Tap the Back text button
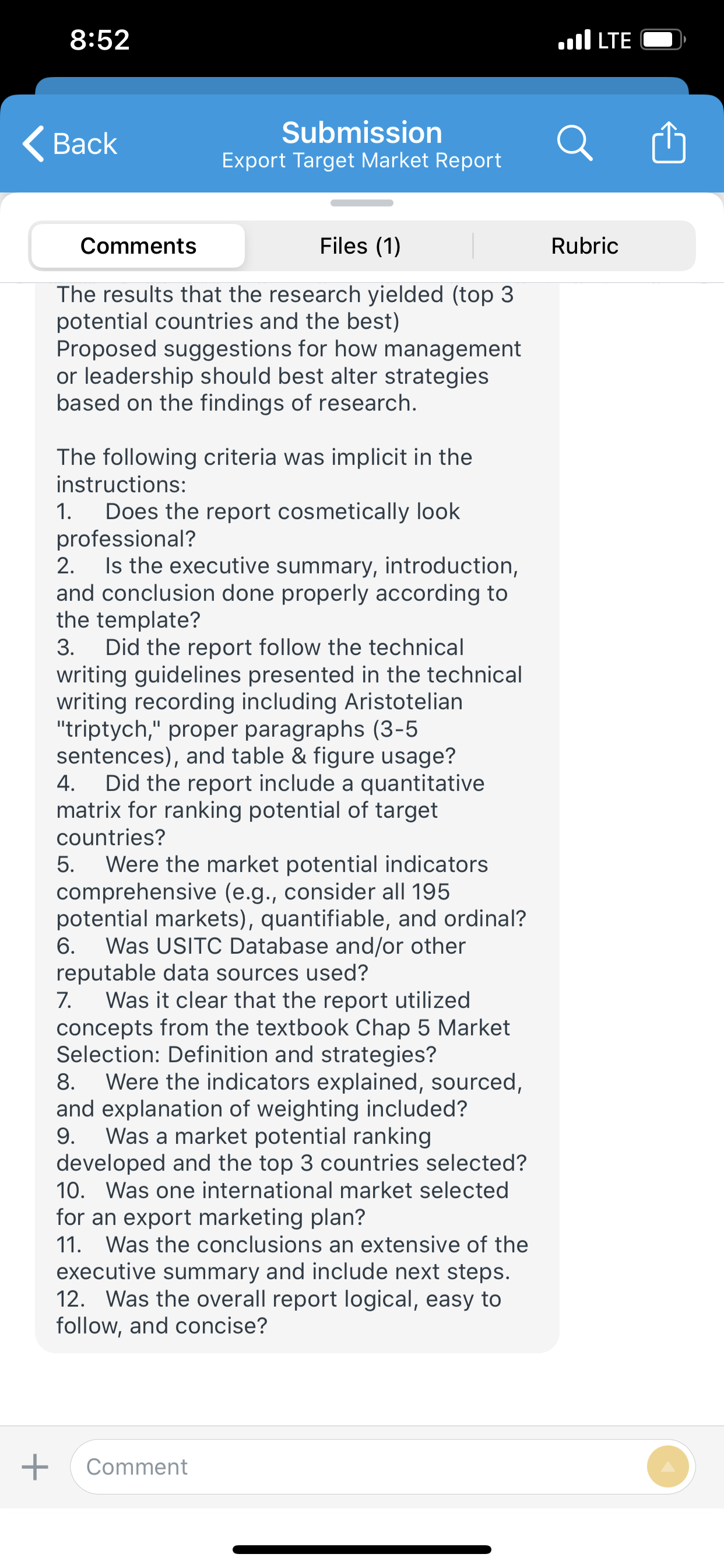Screen dimensions: 724x1568 point(85,143)
